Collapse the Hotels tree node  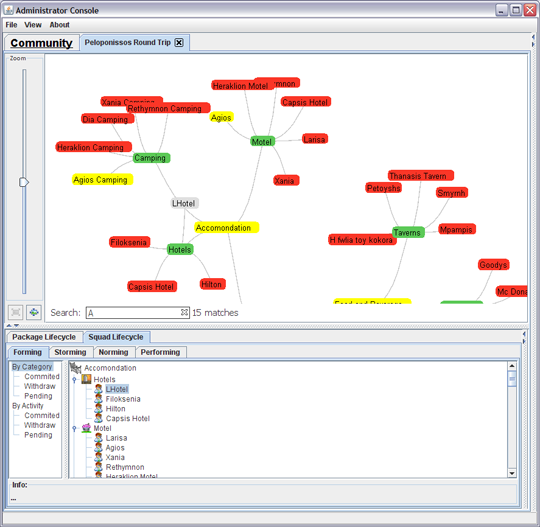coord(74,380)
